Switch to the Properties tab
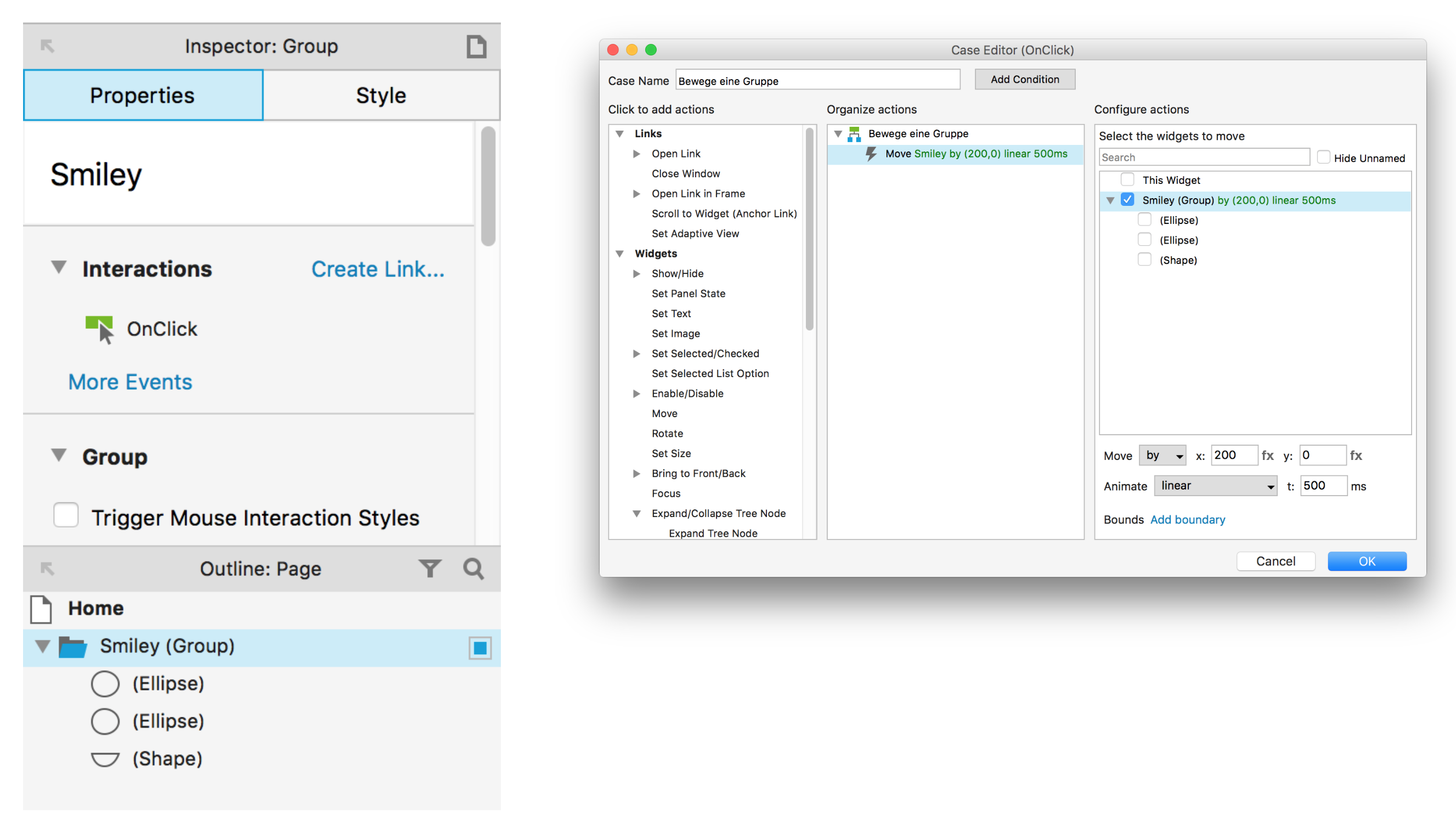This screenshot has height=831, width=1456. coord(143,96)
